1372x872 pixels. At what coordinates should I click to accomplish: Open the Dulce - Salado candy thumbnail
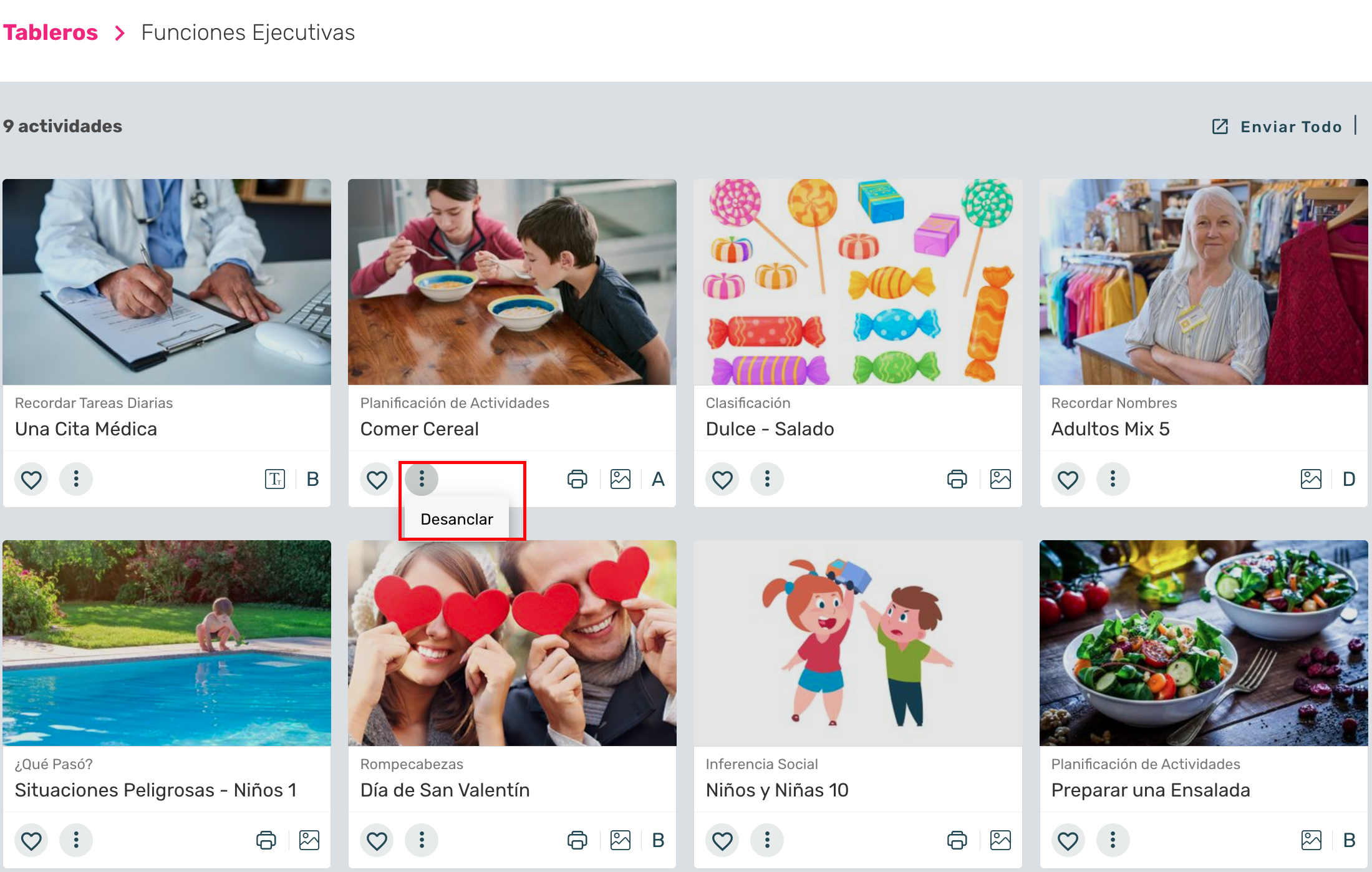[x=857, y=282]
